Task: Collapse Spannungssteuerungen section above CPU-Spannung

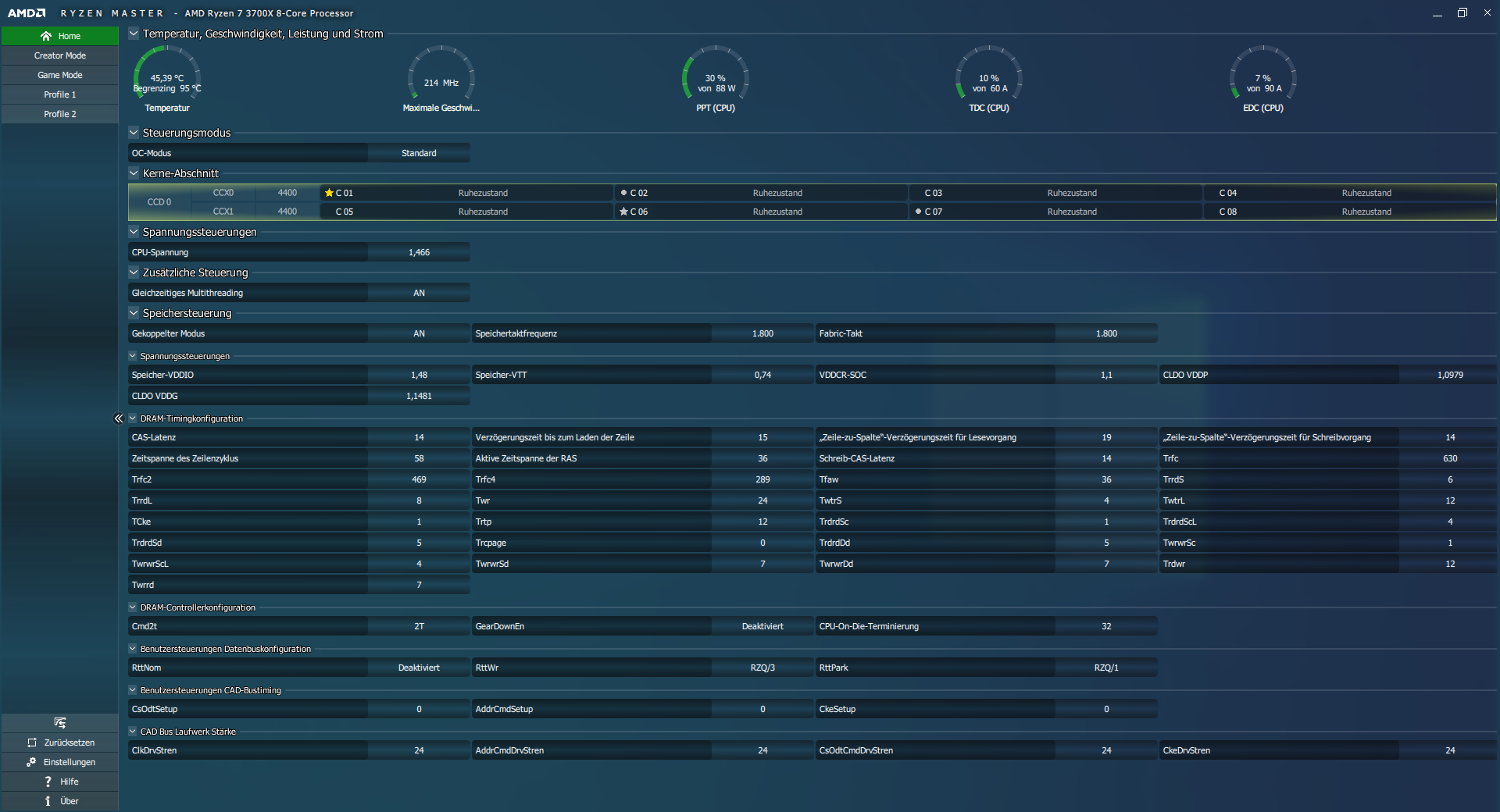Action: (x=134, y=232)
